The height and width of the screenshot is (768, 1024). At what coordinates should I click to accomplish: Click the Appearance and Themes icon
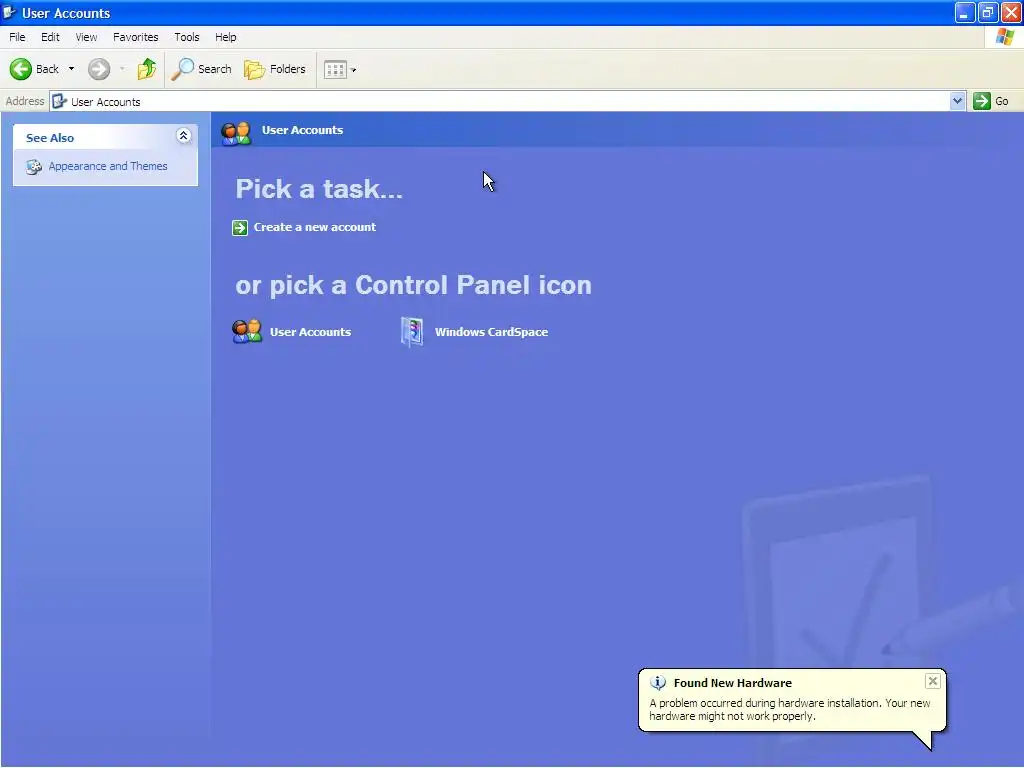pyautogui.click(x=34, y=167)
